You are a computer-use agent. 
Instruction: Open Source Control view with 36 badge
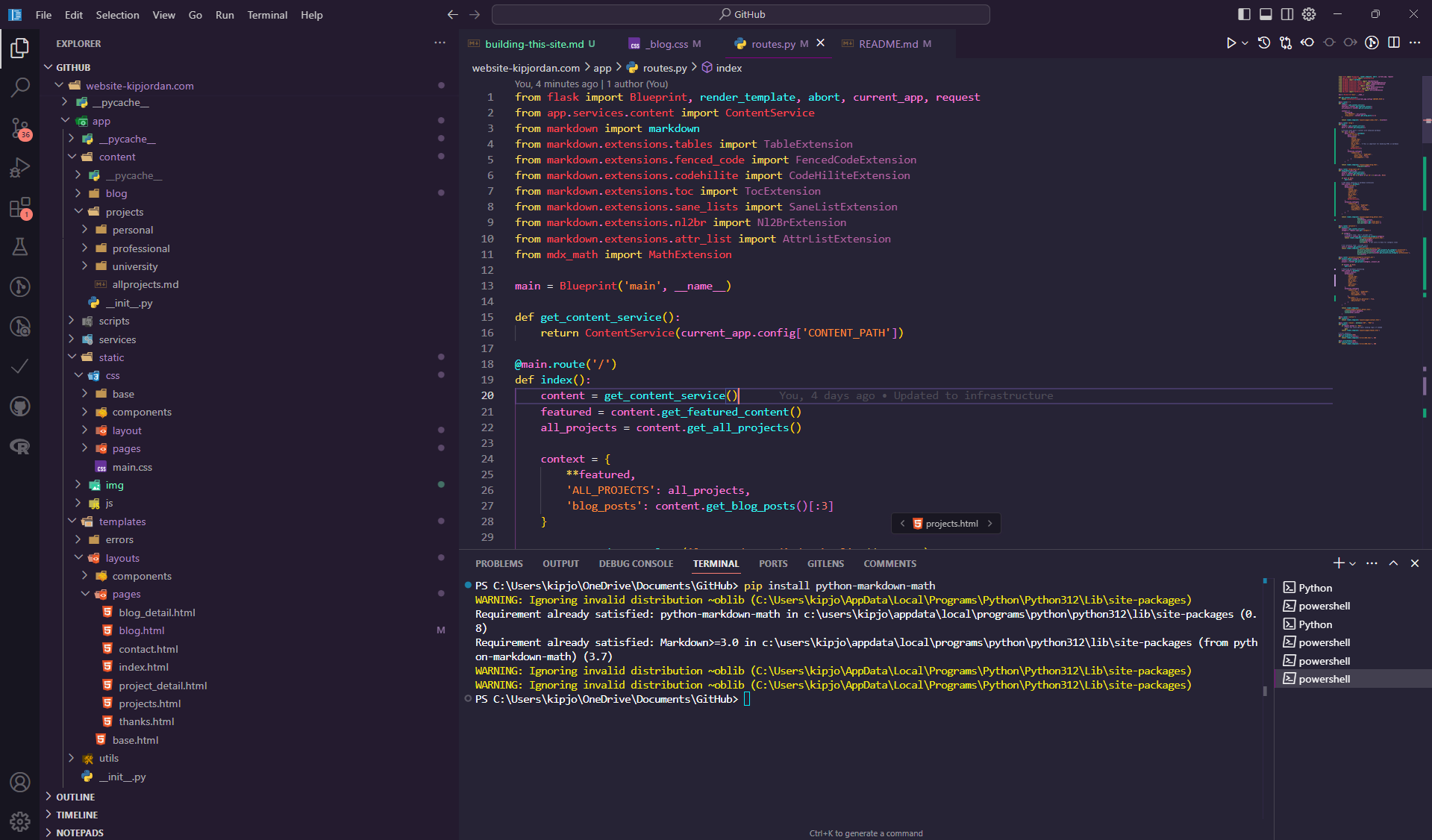[20, 128]
